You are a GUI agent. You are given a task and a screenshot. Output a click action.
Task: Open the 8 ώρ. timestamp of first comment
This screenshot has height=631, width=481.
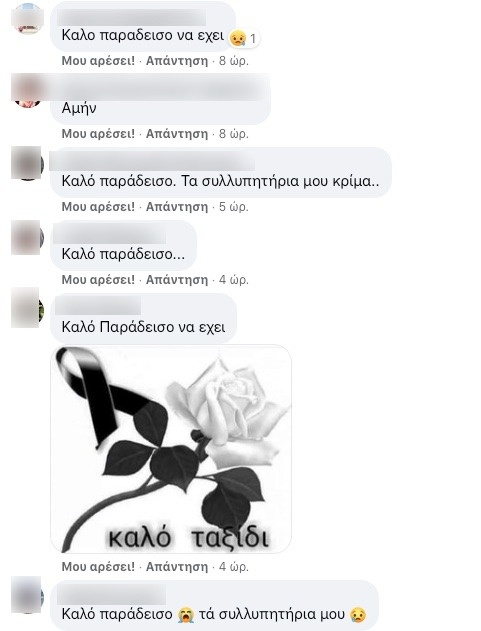[234, 61]
